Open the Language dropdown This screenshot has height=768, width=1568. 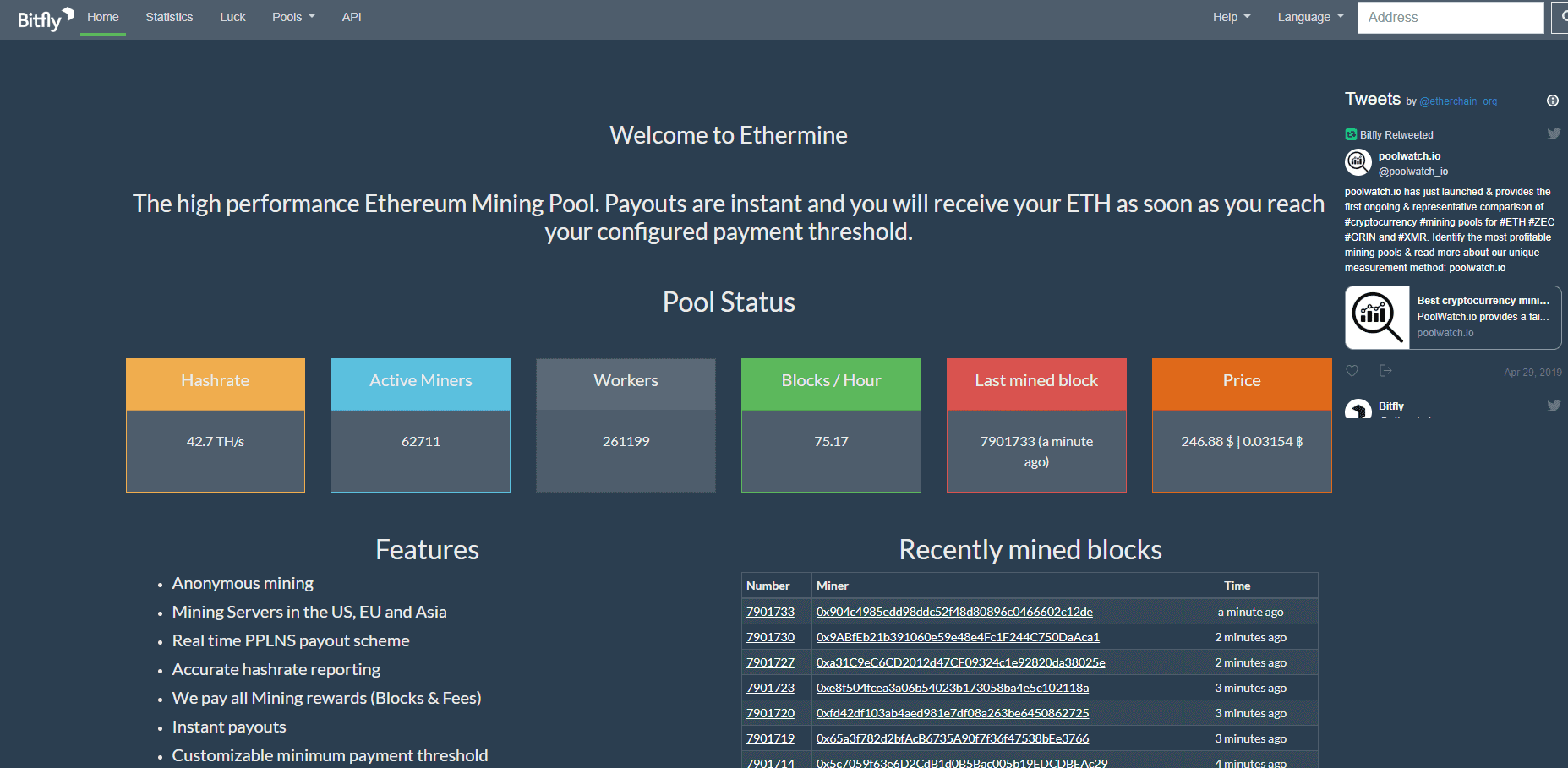coord(1310,17)
